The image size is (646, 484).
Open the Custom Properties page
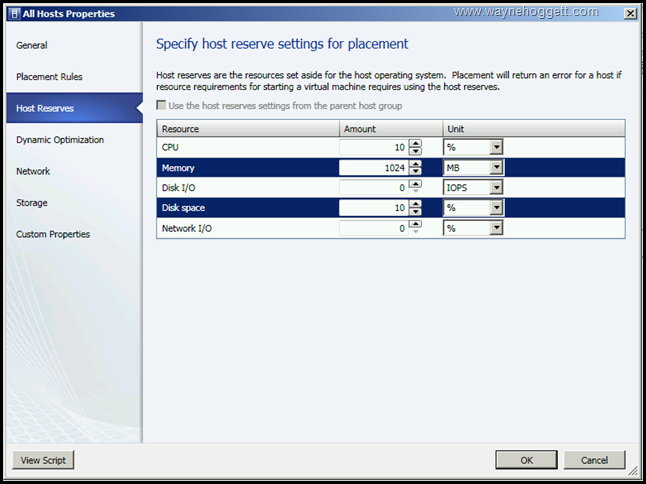pyautogui.click(x=53, y=234)
